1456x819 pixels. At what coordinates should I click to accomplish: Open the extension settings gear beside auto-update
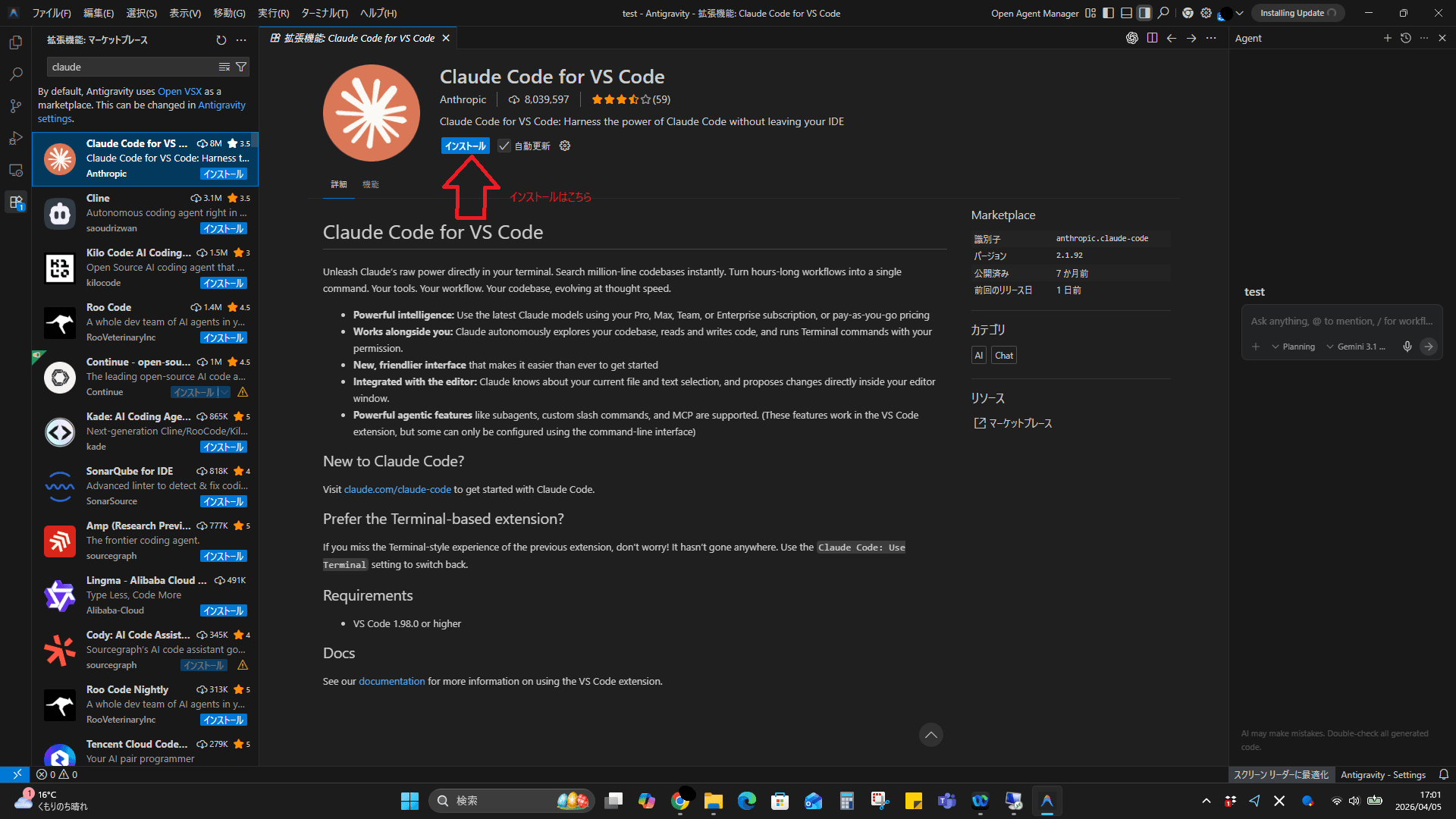pos(564,146)
